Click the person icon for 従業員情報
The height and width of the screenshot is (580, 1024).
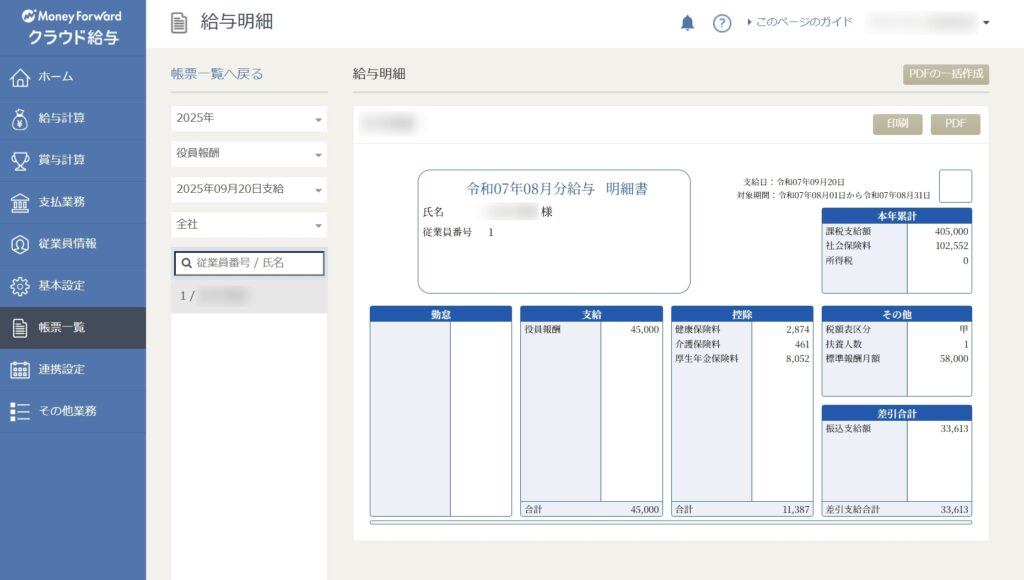click(x=20, y=244)
